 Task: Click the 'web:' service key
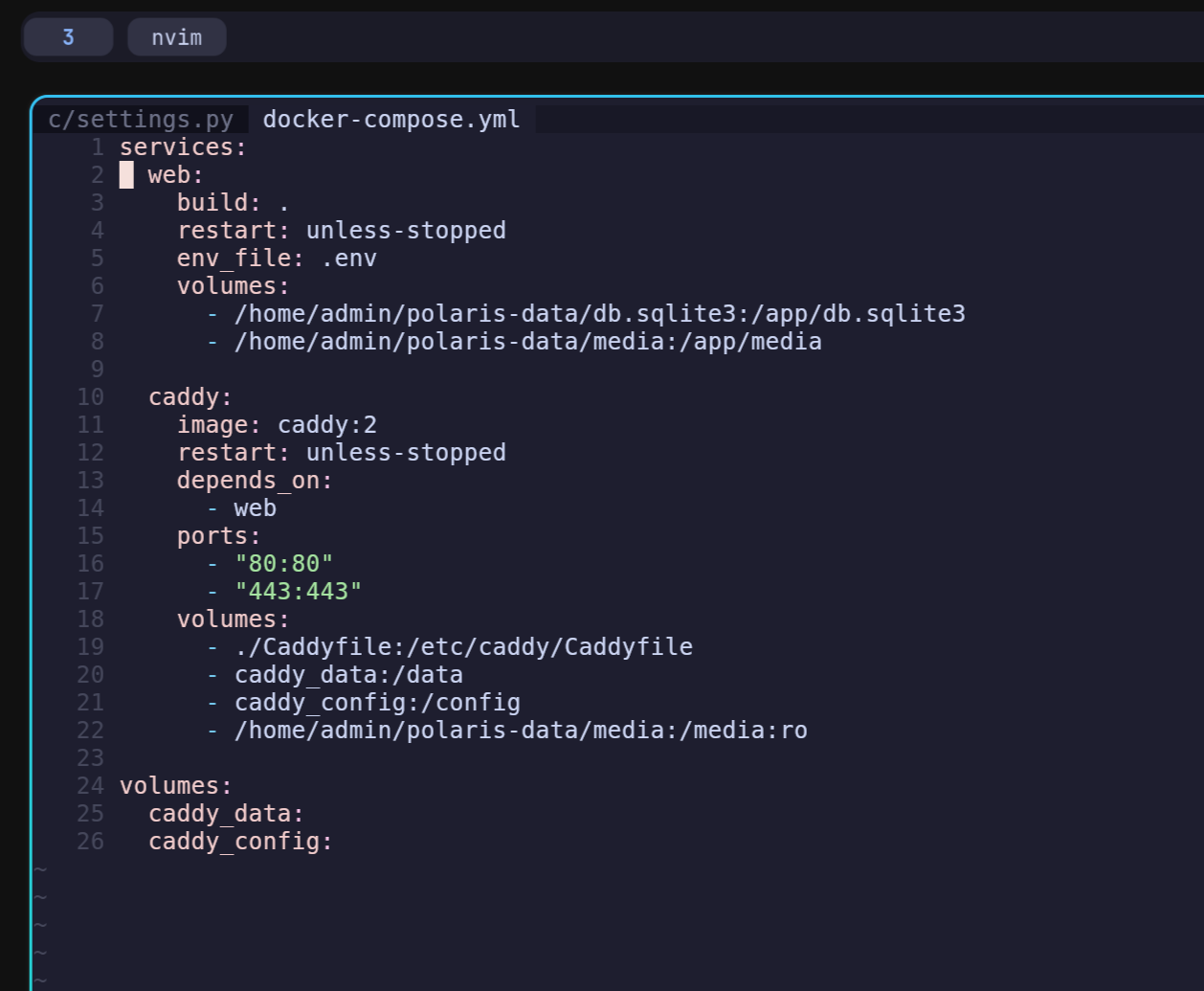click(176, 175)
